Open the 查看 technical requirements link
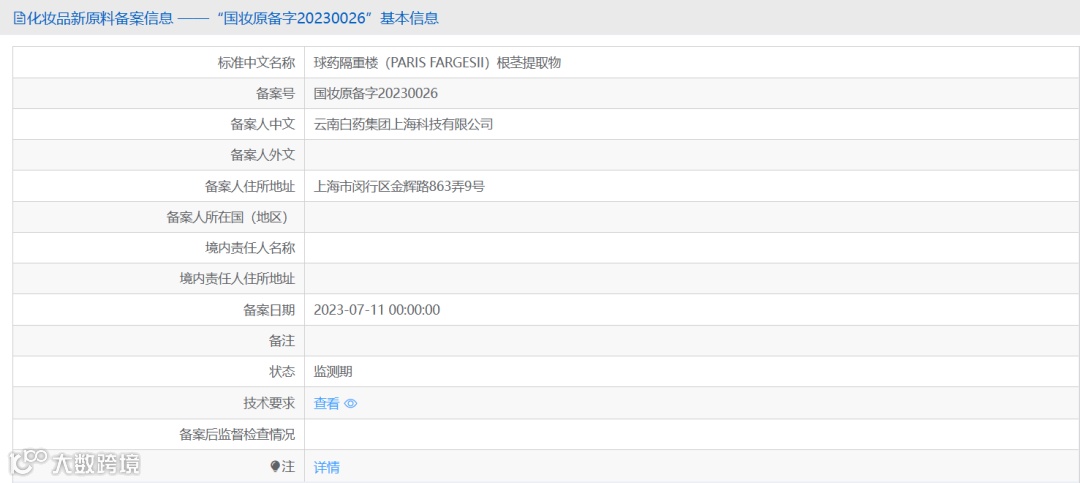Screen dimensions: 1080x483 coord(326,404)
